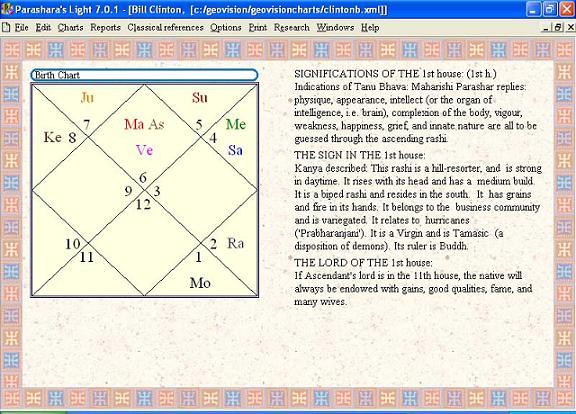
Task: Open the Windows menu
Action: pyautogui.click(x=335, y=28)
